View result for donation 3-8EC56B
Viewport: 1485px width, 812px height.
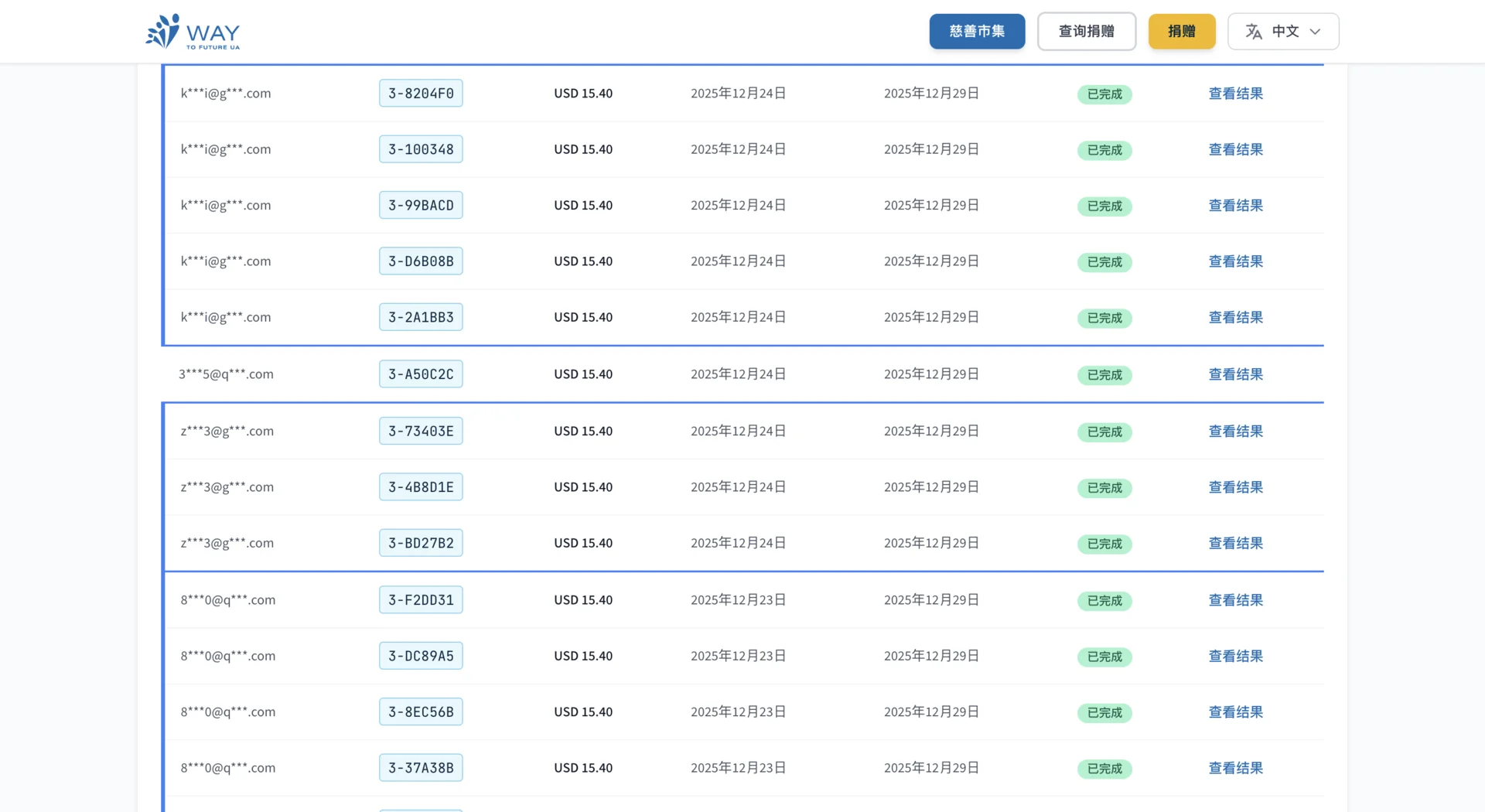tap(1235, 712)
